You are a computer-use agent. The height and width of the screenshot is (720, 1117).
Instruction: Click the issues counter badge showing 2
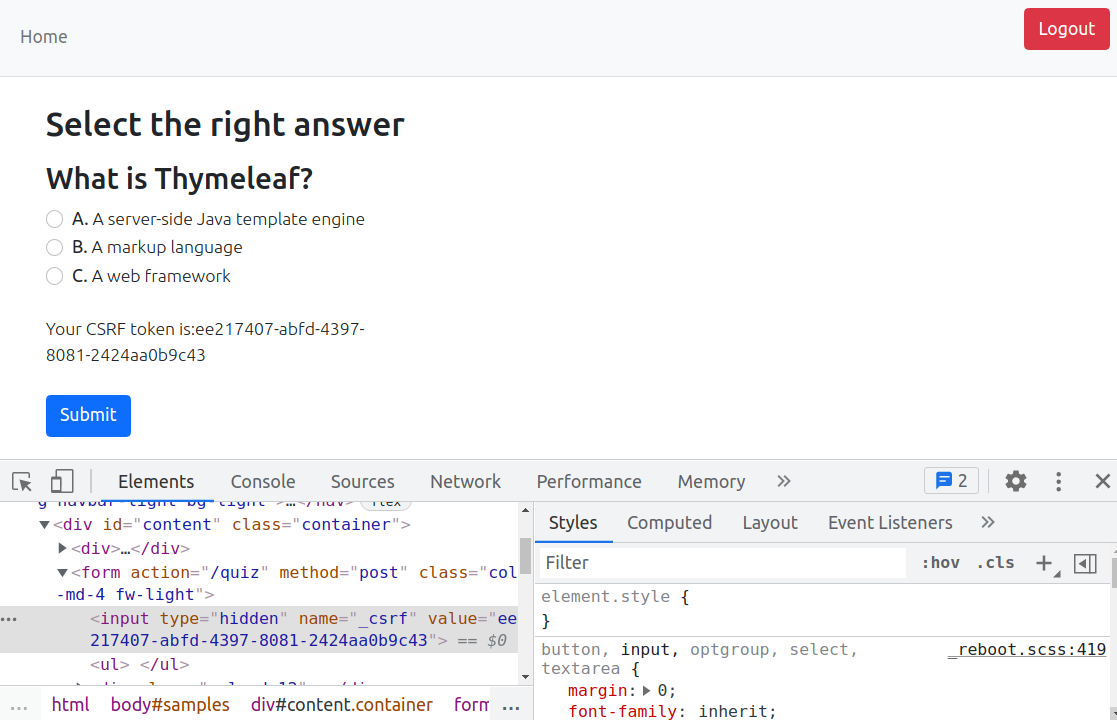point(950,481)
